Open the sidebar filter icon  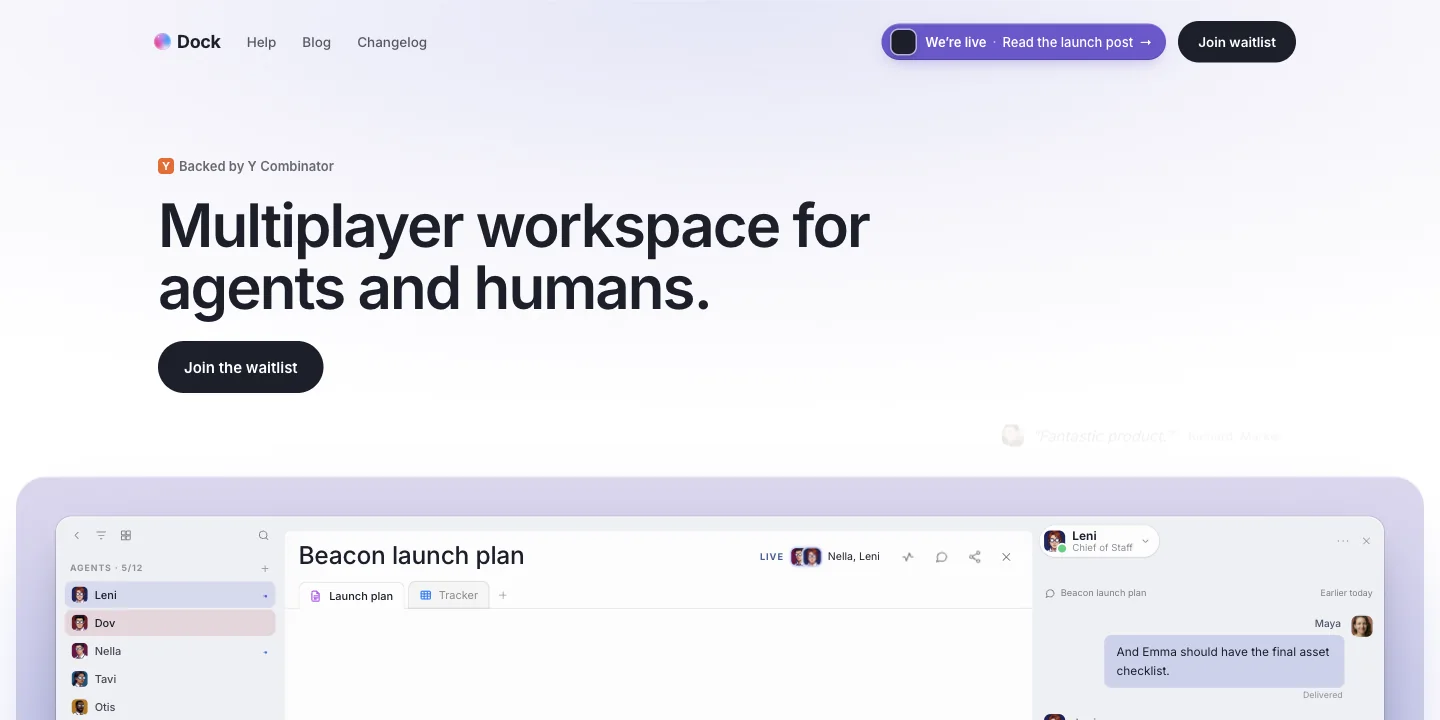point(101,536)
